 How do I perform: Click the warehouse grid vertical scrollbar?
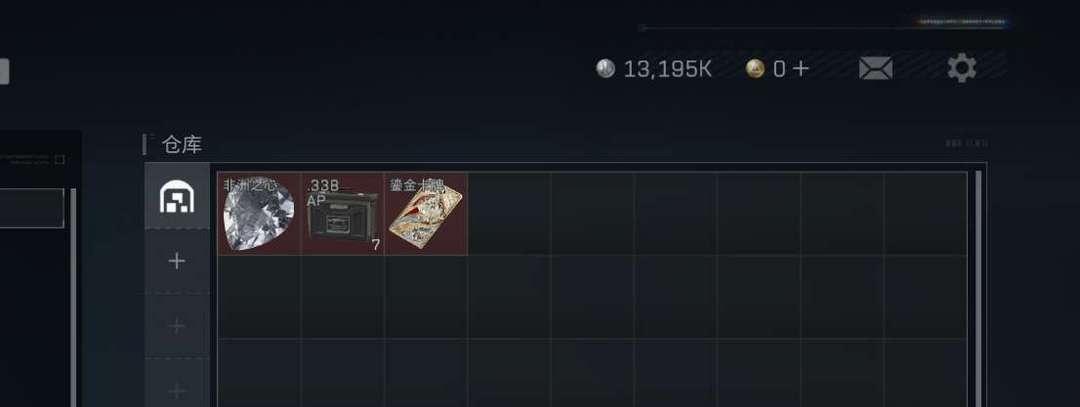tap(978, 289)
